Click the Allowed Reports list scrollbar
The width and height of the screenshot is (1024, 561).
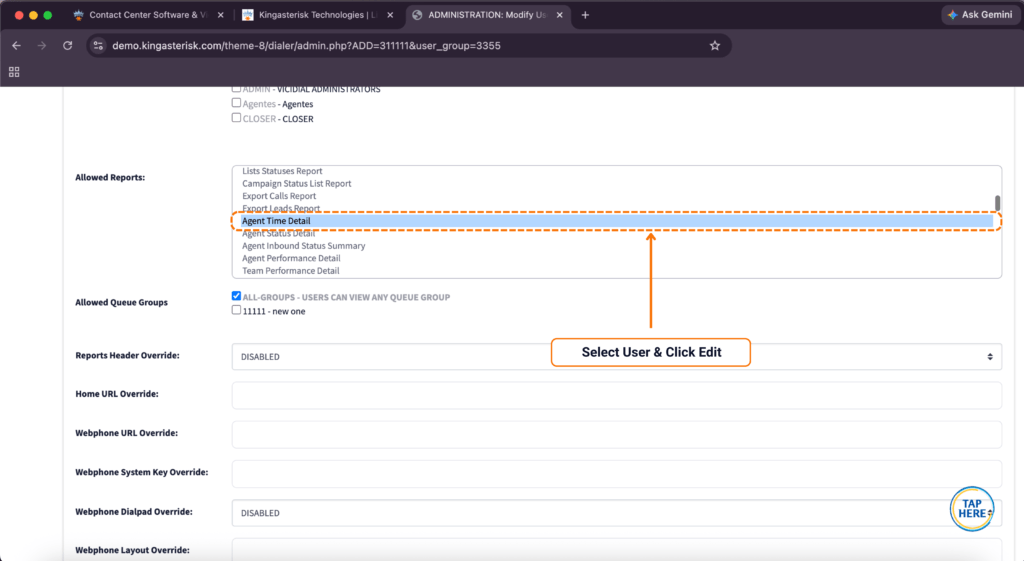tap(997, 203)
